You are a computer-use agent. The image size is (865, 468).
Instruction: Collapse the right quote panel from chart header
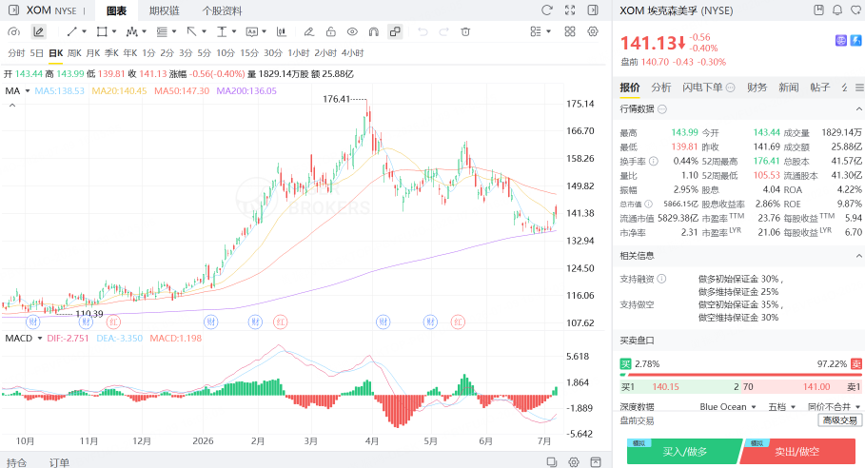593,10
